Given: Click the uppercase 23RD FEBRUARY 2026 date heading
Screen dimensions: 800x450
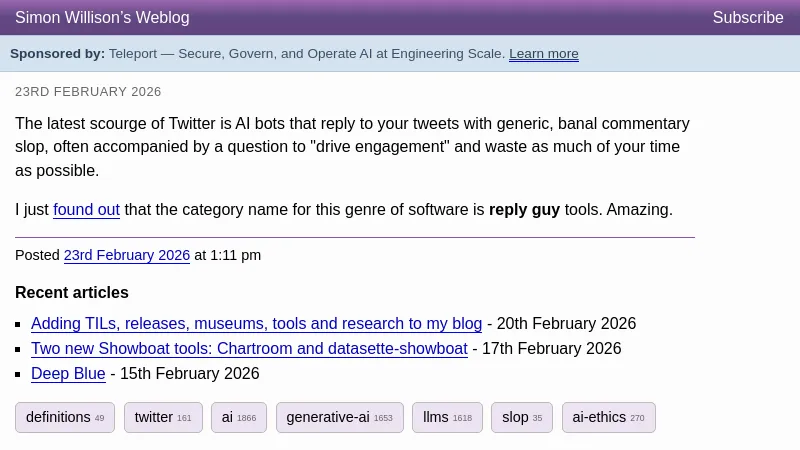Looking at the screenshot, I should (88, 92).
